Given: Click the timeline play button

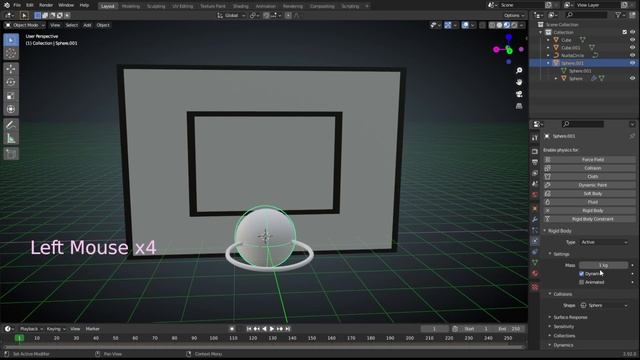Looking at the screenshot, I should (272, 329).
